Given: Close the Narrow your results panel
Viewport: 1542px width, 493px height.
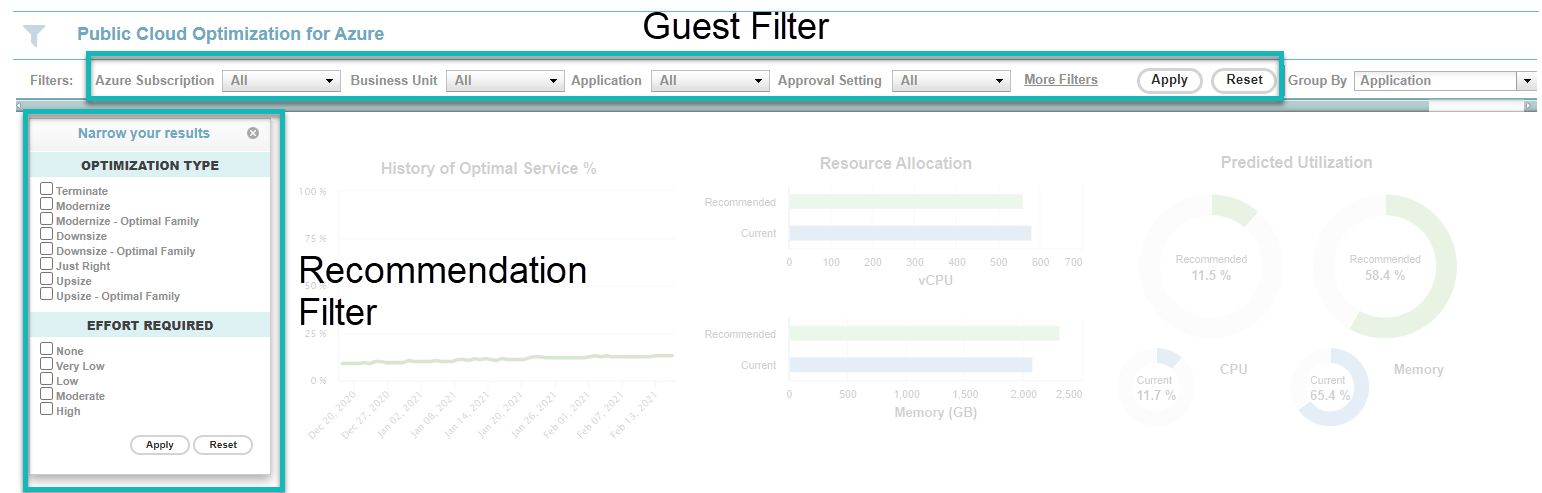Looking at the screenshot, I should pyautogui.click(x=253, y=133).
